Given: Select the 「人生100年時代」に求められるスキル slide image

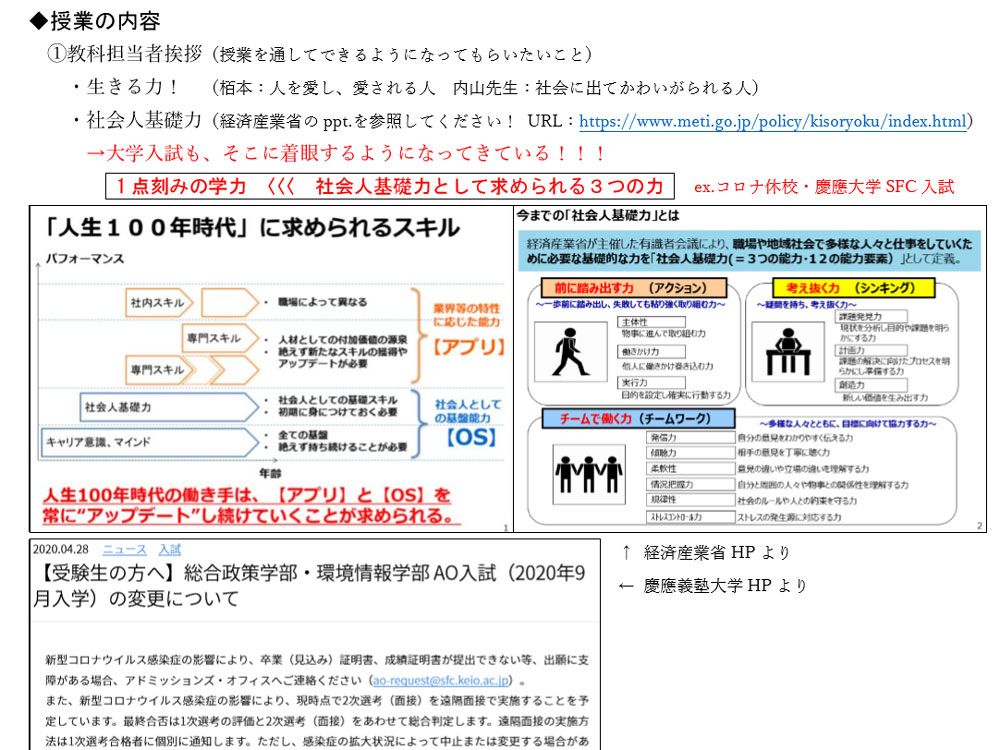Looking at the screenshot, I should [x=271, y=369].
